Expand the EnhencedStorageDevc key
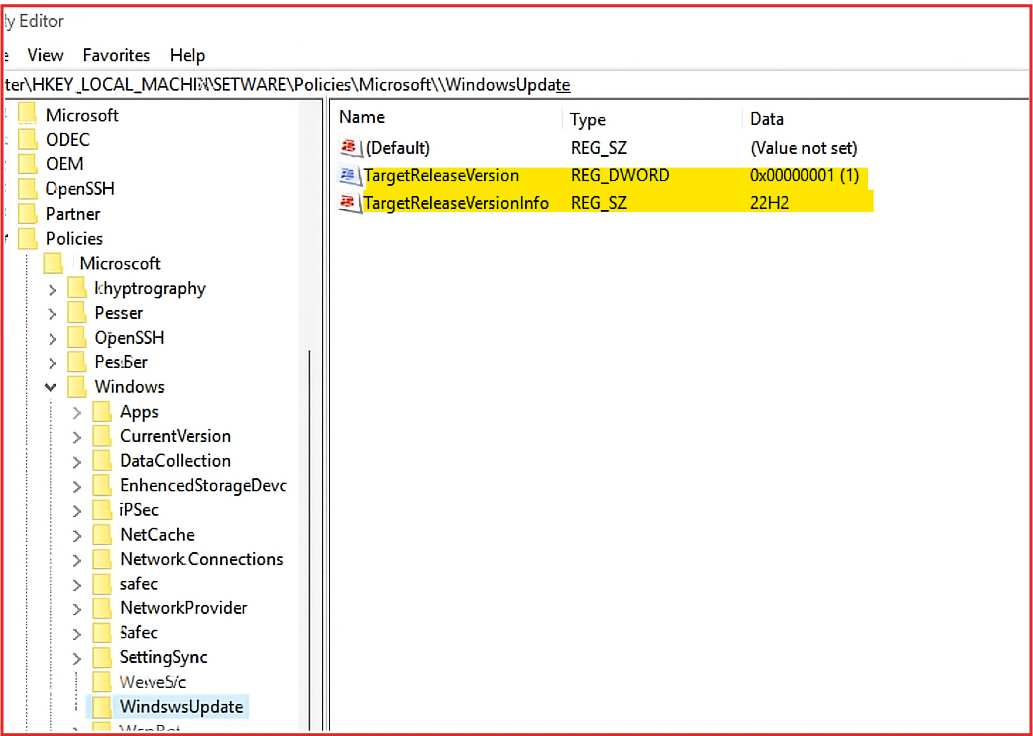 (77, 487)
